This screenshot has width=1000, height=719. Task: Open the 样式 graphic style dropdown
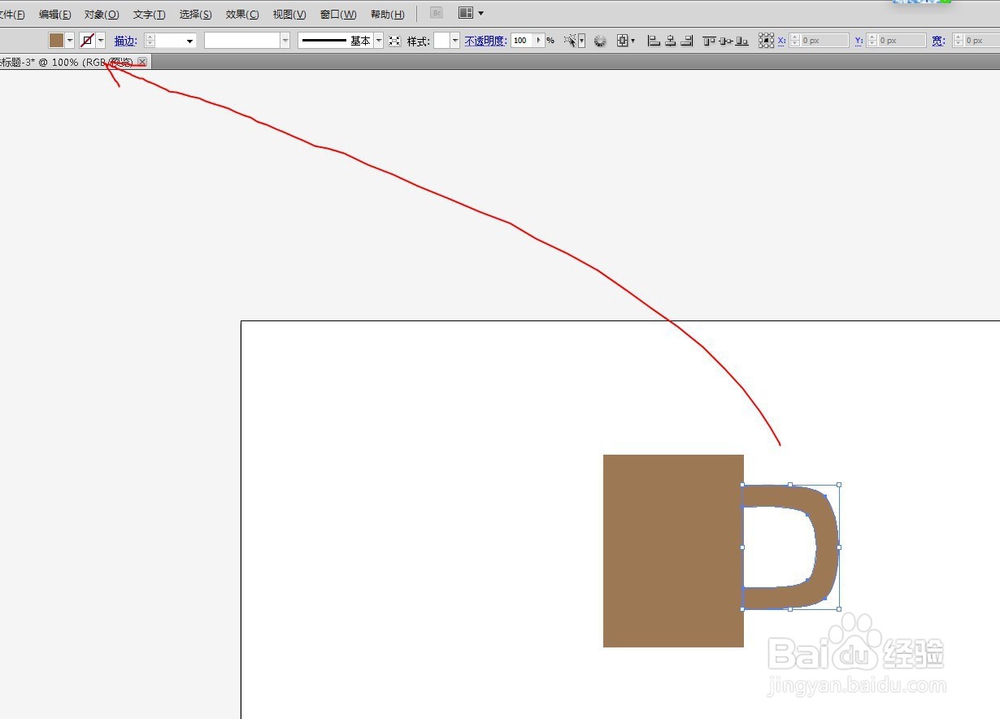[455, 40]
